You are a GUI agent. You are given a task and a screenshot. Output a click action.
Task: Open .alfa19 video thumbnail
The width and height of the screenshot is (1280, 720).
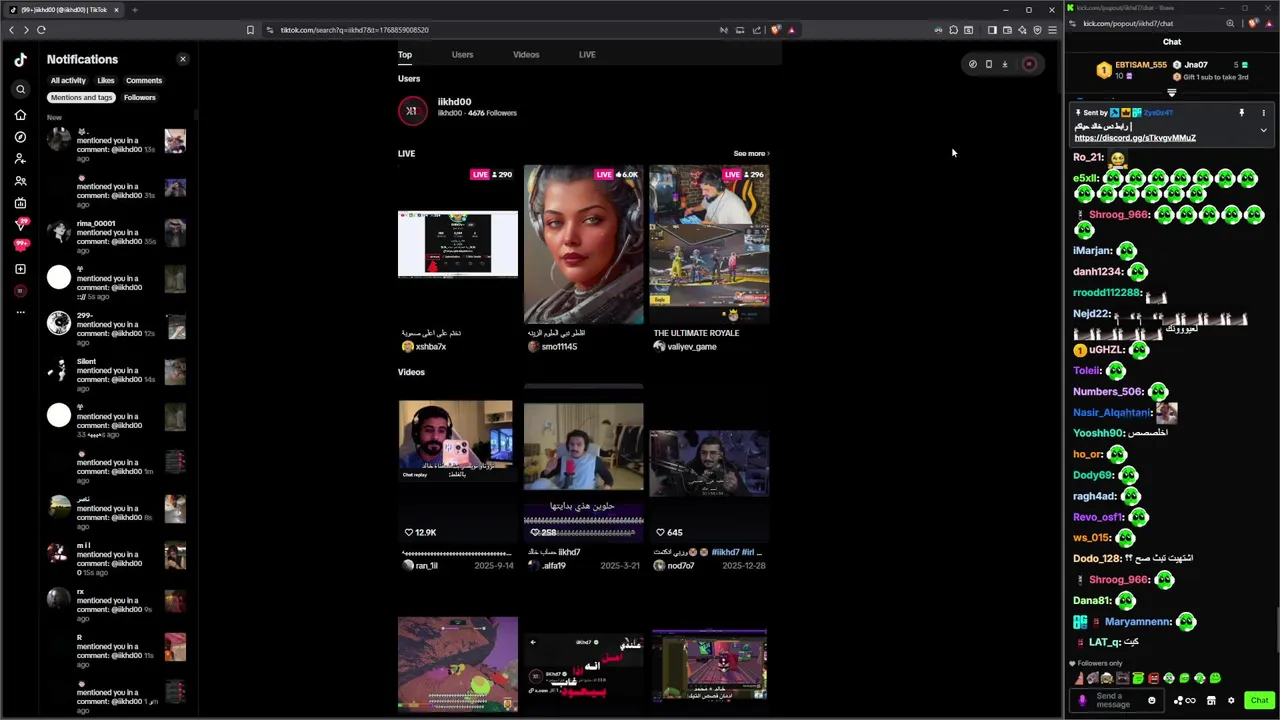(x=584, y=462)
